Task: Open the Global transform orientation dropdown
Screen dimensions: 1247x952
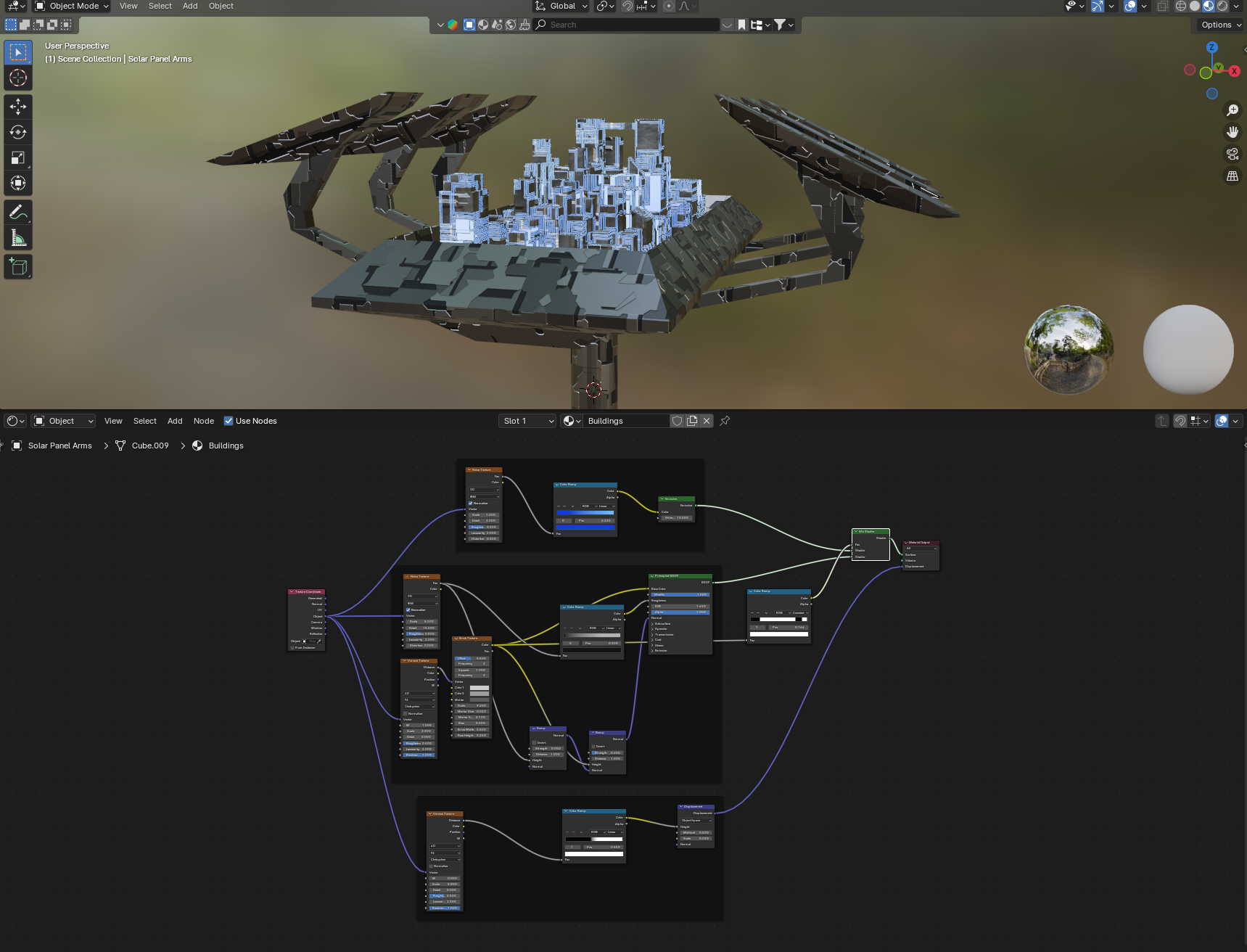Action: pos(561,6)
